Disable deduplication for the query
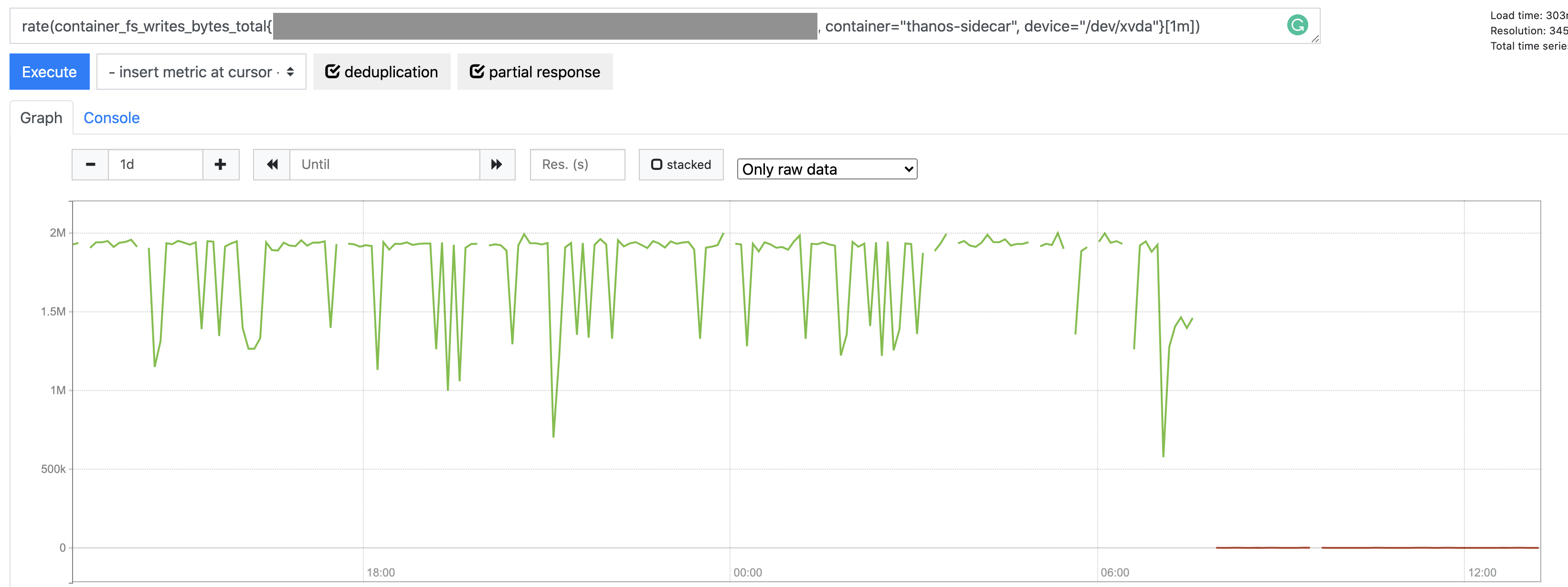The width and height of the screenshot is (1568, 587). pos(381,71)
